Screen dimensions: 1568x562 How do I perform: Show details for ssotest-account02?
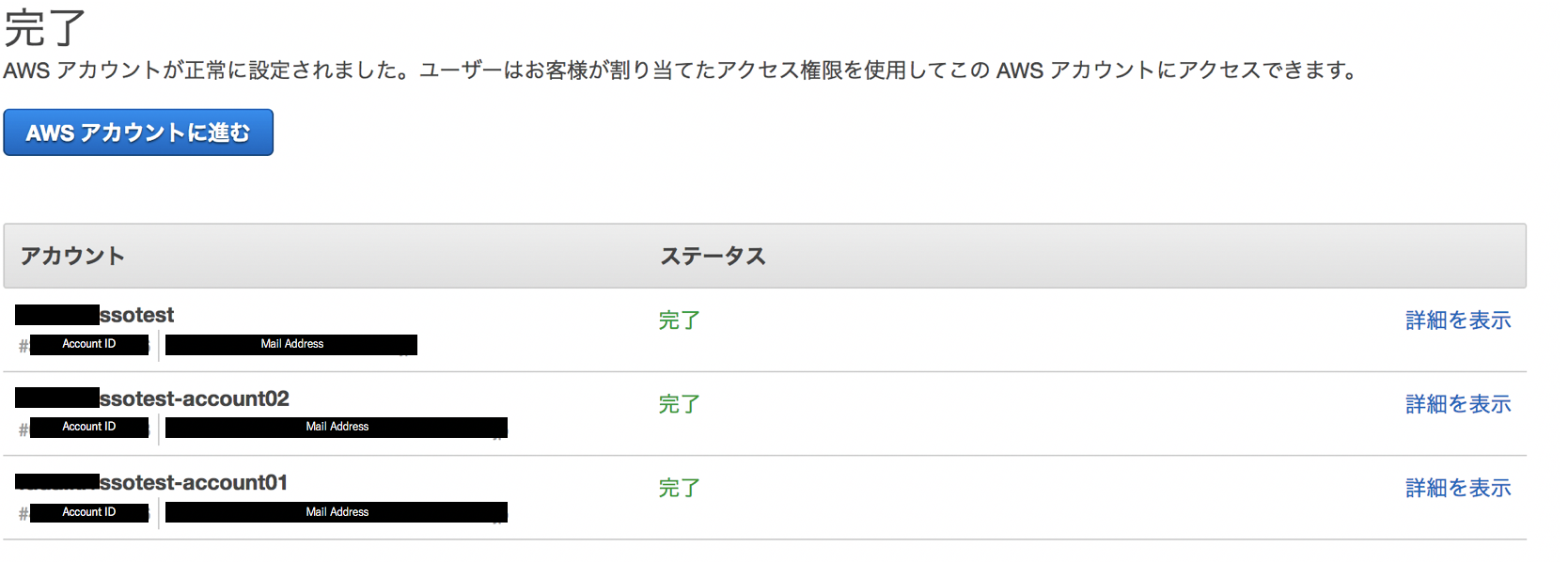[x=1457, y=404]
